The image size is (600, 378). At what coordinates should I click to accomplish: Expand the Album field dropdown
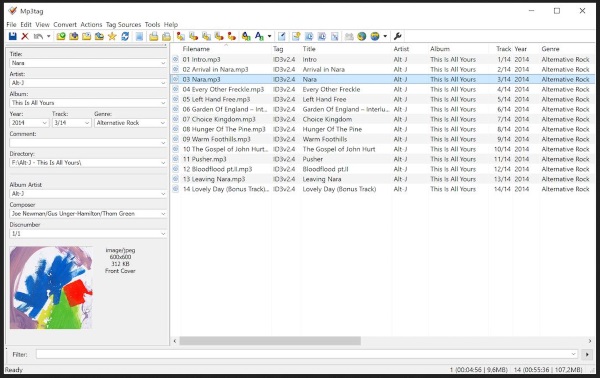click(x=163, y=103)
